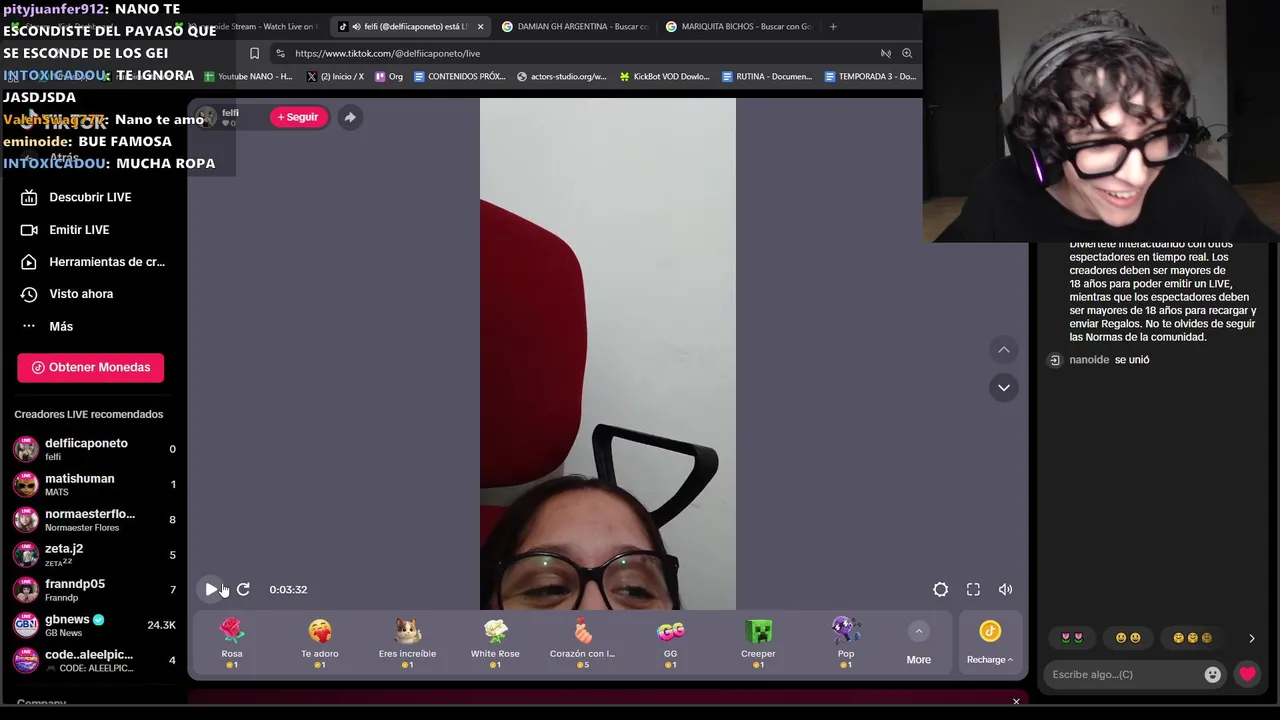Send the Eres increíble cat gift
Image resolution: width=1280 pixels, height=720 pixels.
point(407,644)
